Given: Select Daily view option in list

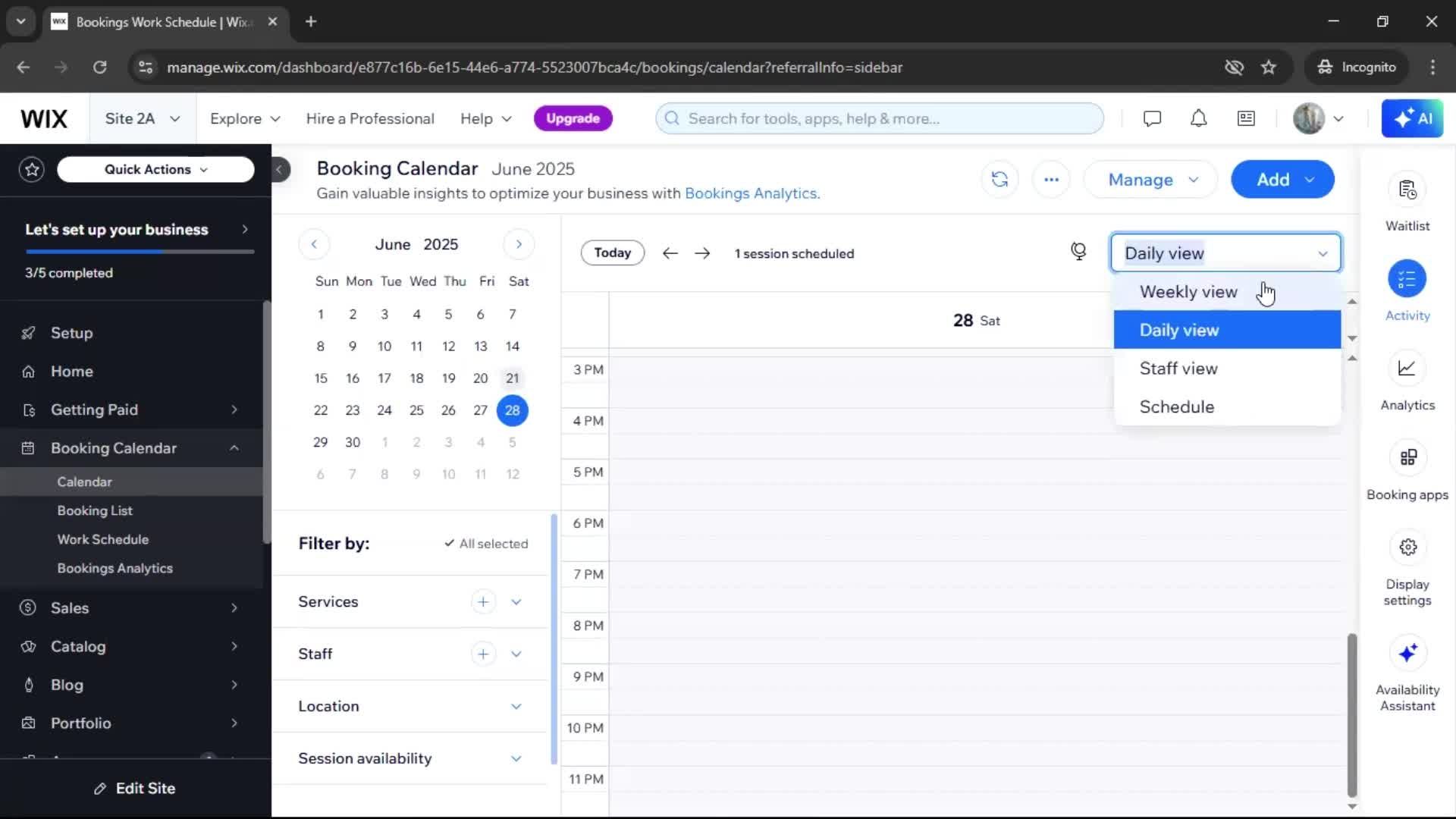Looking at the screenshot, I should coord(1227,330).
